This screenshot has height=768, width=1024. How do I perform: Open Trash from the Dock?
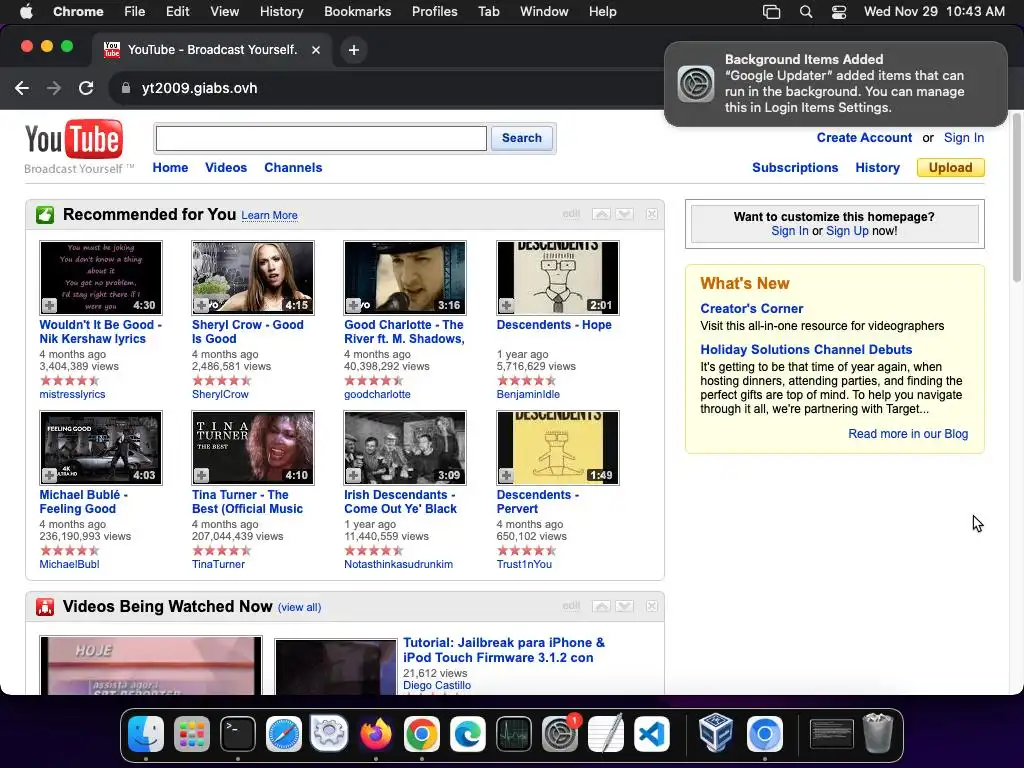point(878,734)
